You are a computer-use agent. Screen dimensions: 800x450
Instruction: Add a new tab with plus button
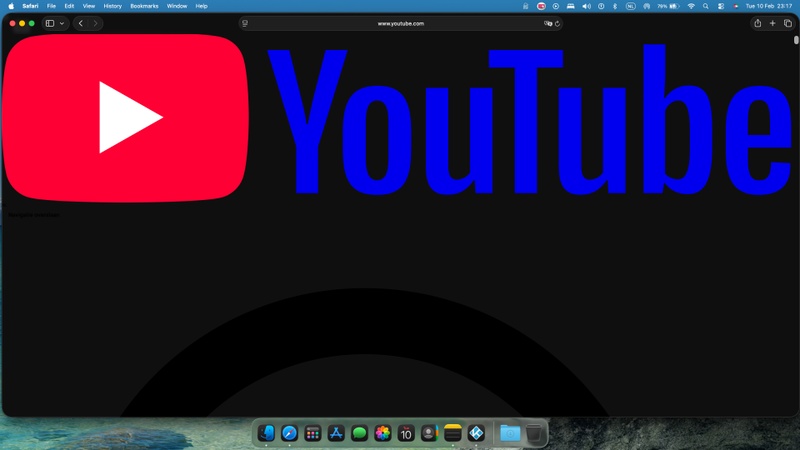click(772, 23)
